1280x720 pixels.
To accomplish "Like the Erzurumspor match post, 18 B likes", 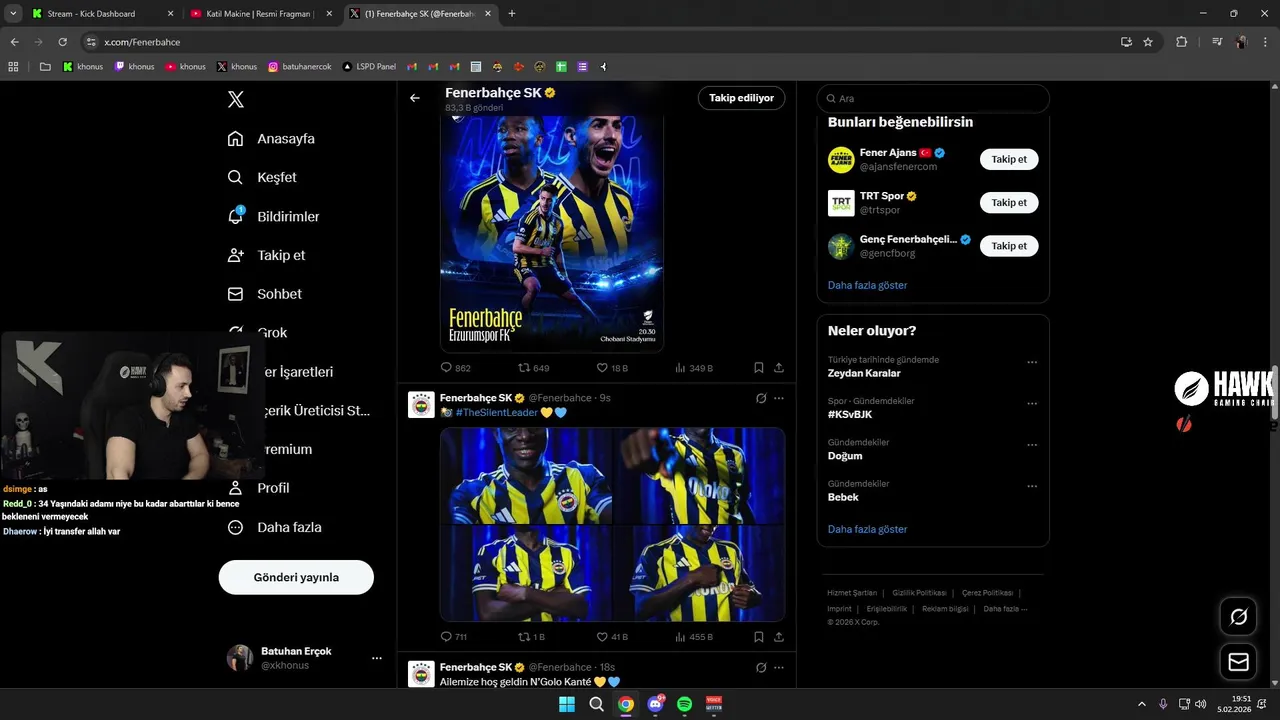I will (612, 368).
